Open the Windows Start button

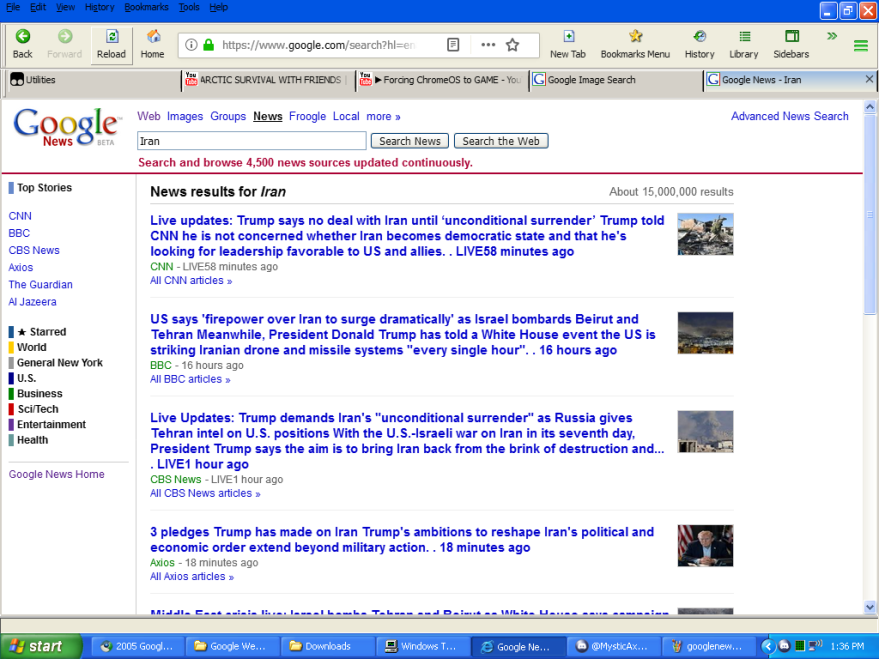40,646
